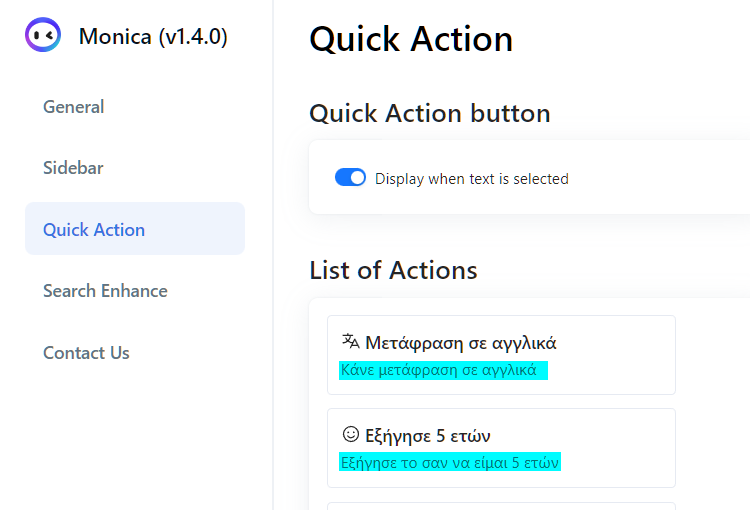
Task: Select Quick Action in the left navigation
Action: click(x=135, y=229)
